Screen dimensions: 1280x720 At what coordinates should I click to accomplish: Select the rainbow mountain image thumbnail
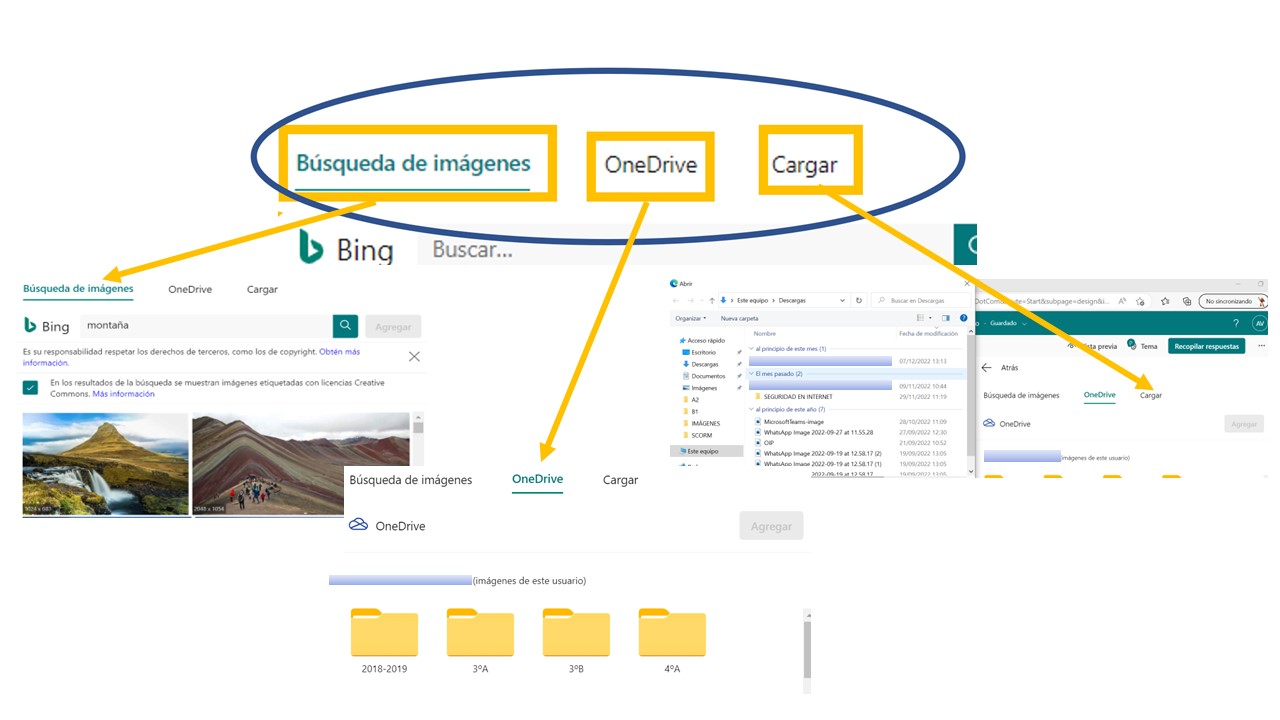[x=301, y=464]
